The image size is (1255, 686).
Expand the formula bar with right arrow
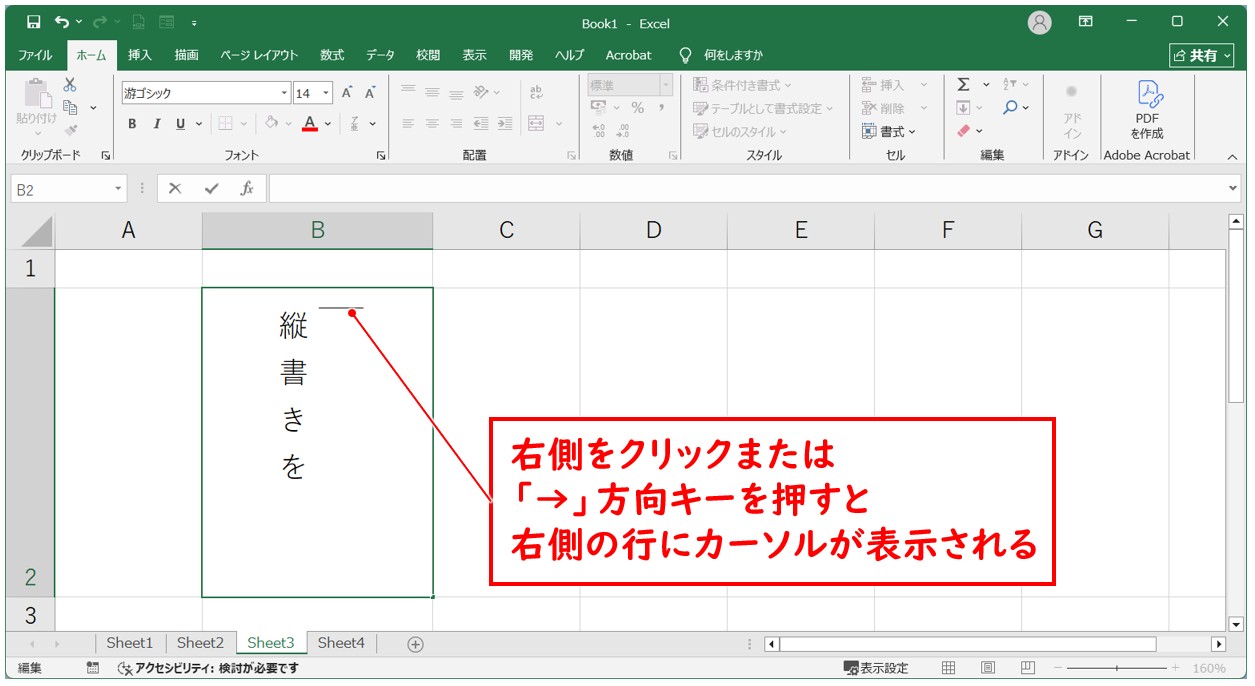point(1232,189)
